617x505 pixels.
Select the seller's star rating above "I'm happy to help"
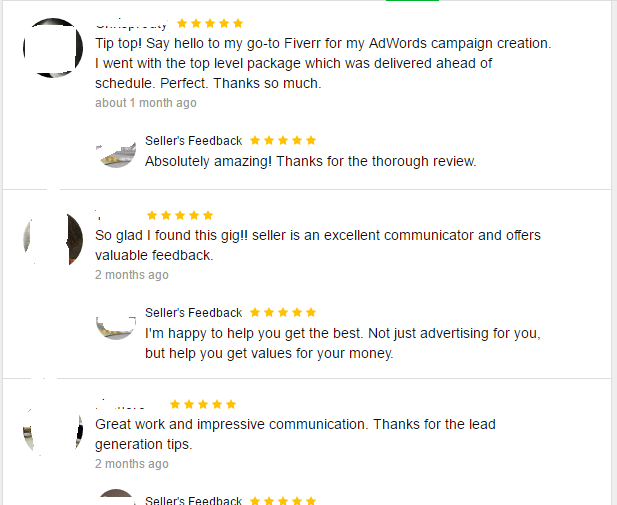283,313
